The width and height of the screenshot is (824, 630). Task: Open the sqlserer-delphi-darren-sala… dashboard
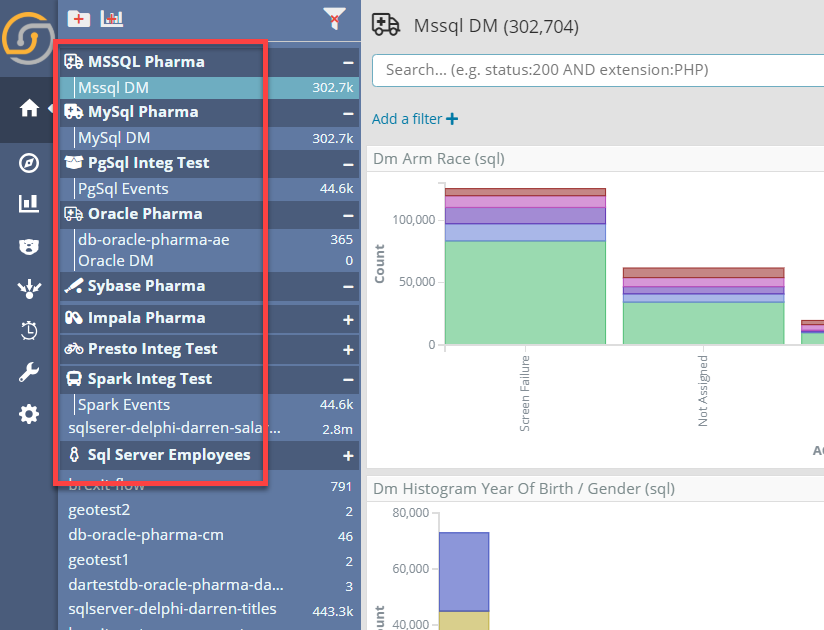point(209,428)
